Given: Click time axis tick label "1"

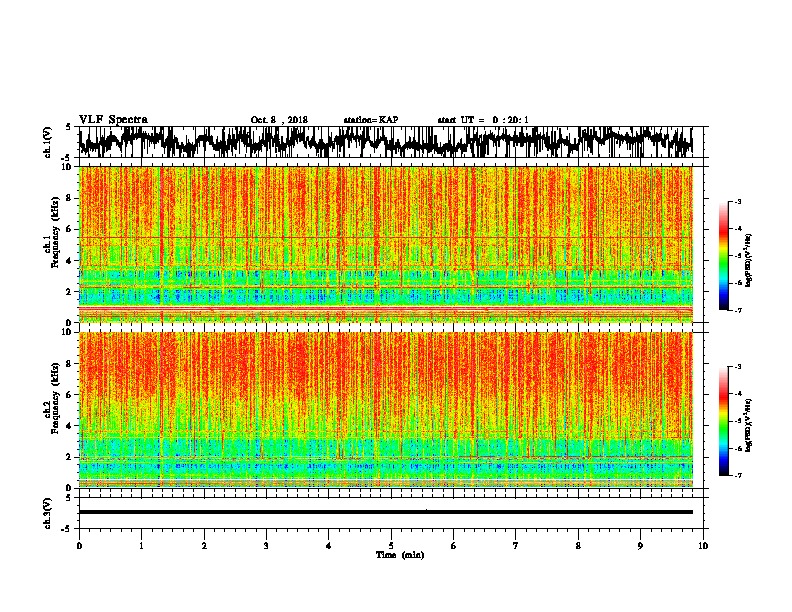Looking at the screenshot, I should click(x=141, y=546).
